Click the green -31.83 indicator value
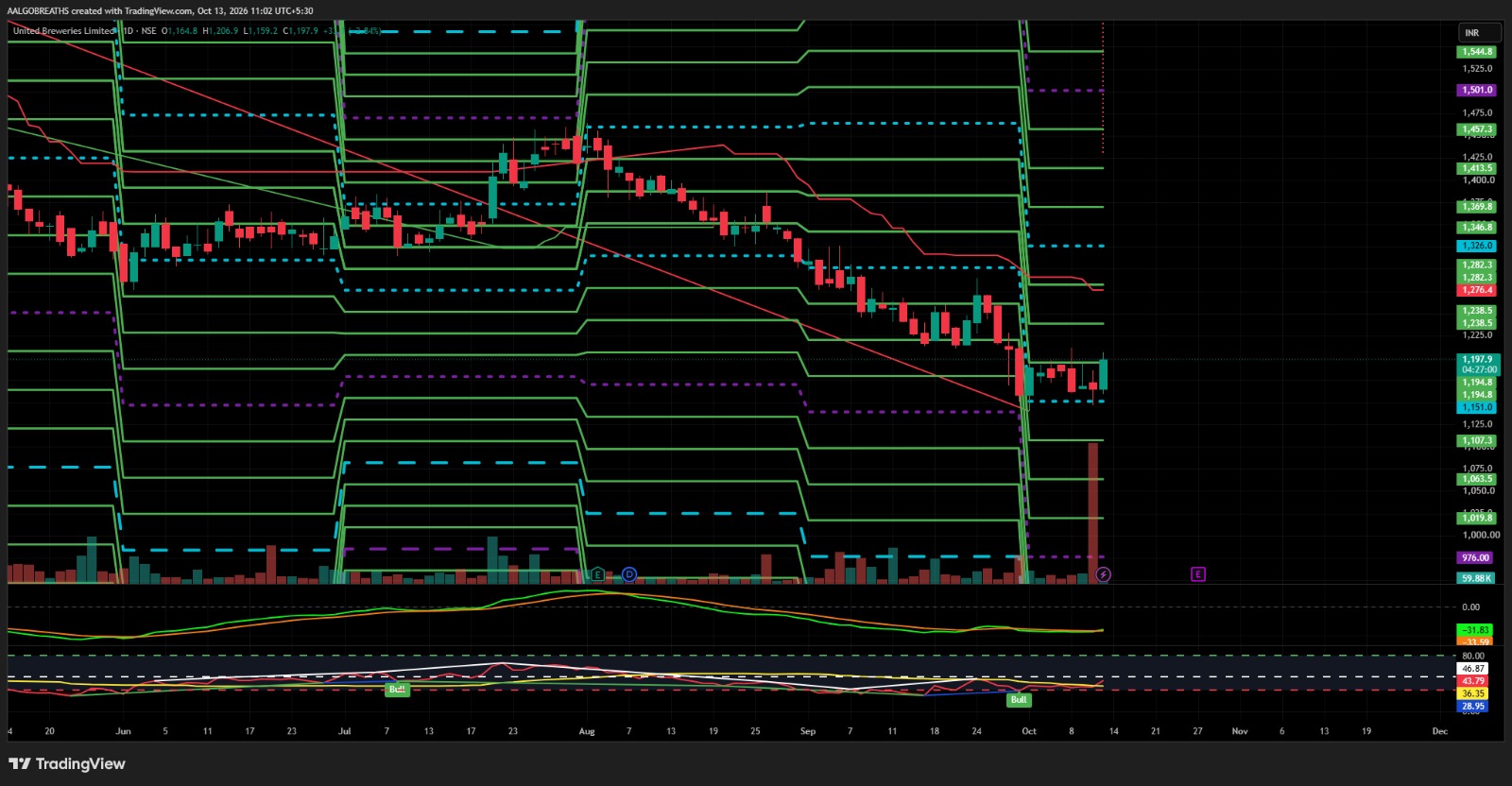 (1475, 630)
